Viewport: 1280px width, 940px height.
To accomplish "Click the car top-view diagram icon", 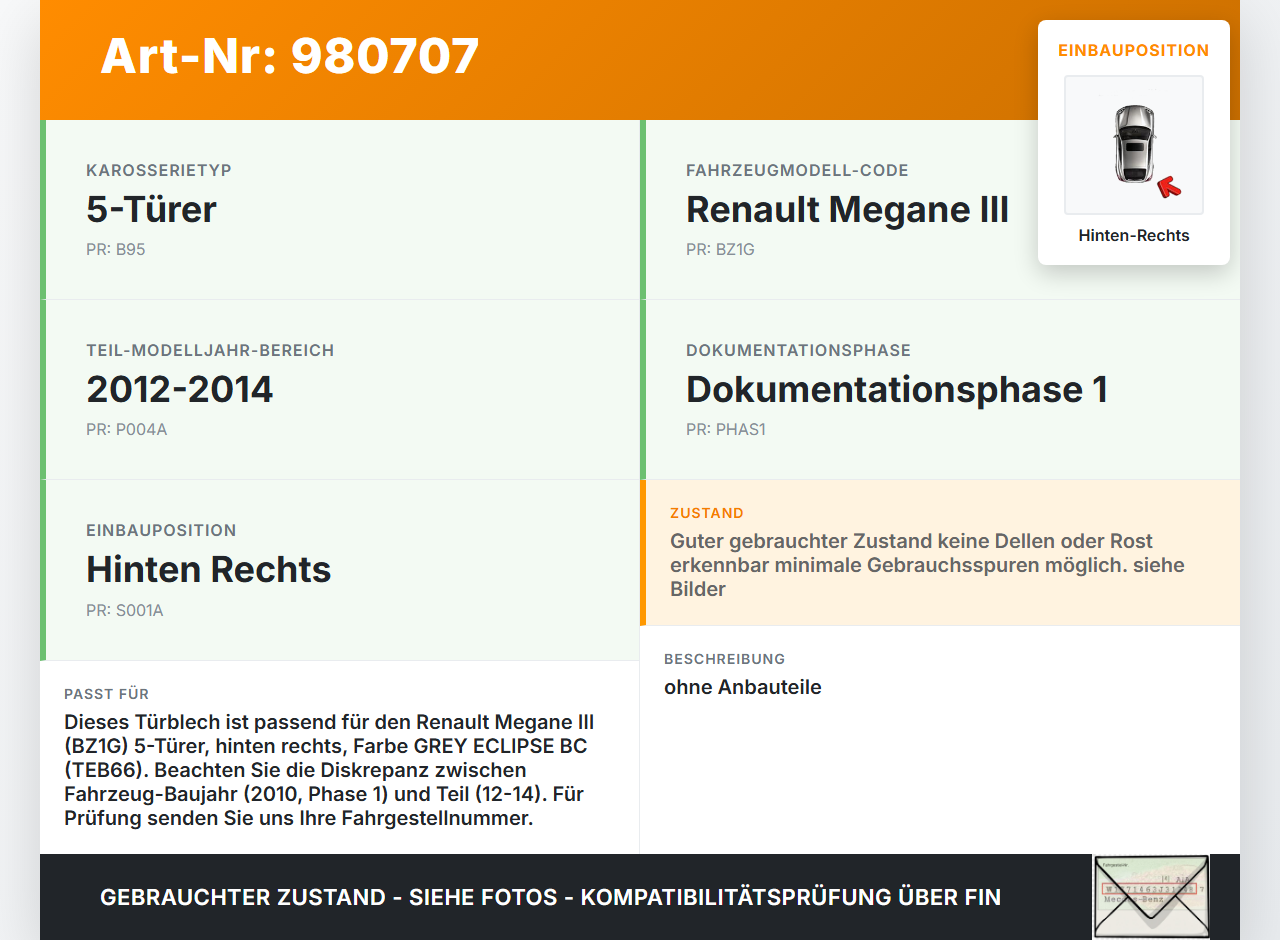I will [1133, 145].
